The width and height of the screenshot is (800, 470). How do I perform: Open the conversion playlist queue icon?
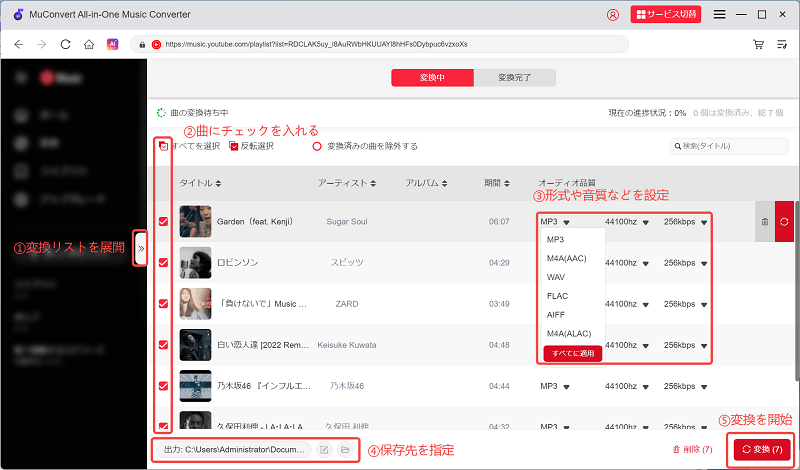point(782,44)
